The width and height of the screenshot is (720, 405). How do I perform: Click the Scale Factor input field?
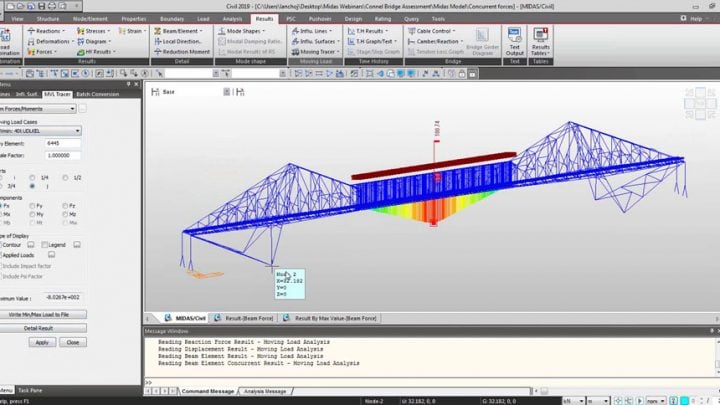62,155
